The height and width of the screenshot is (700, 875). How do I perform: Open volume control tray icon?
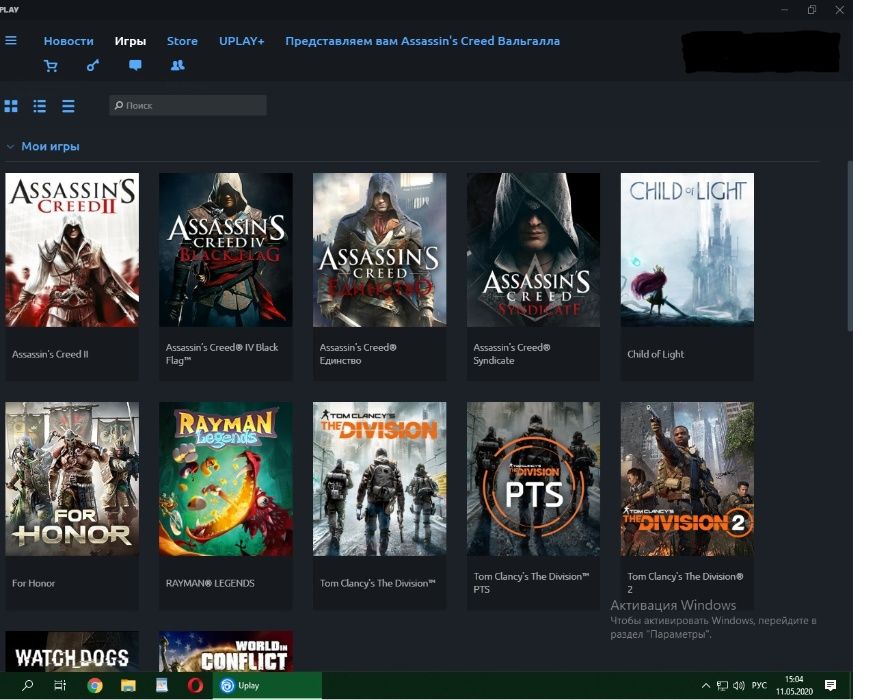tap(739, 685)
